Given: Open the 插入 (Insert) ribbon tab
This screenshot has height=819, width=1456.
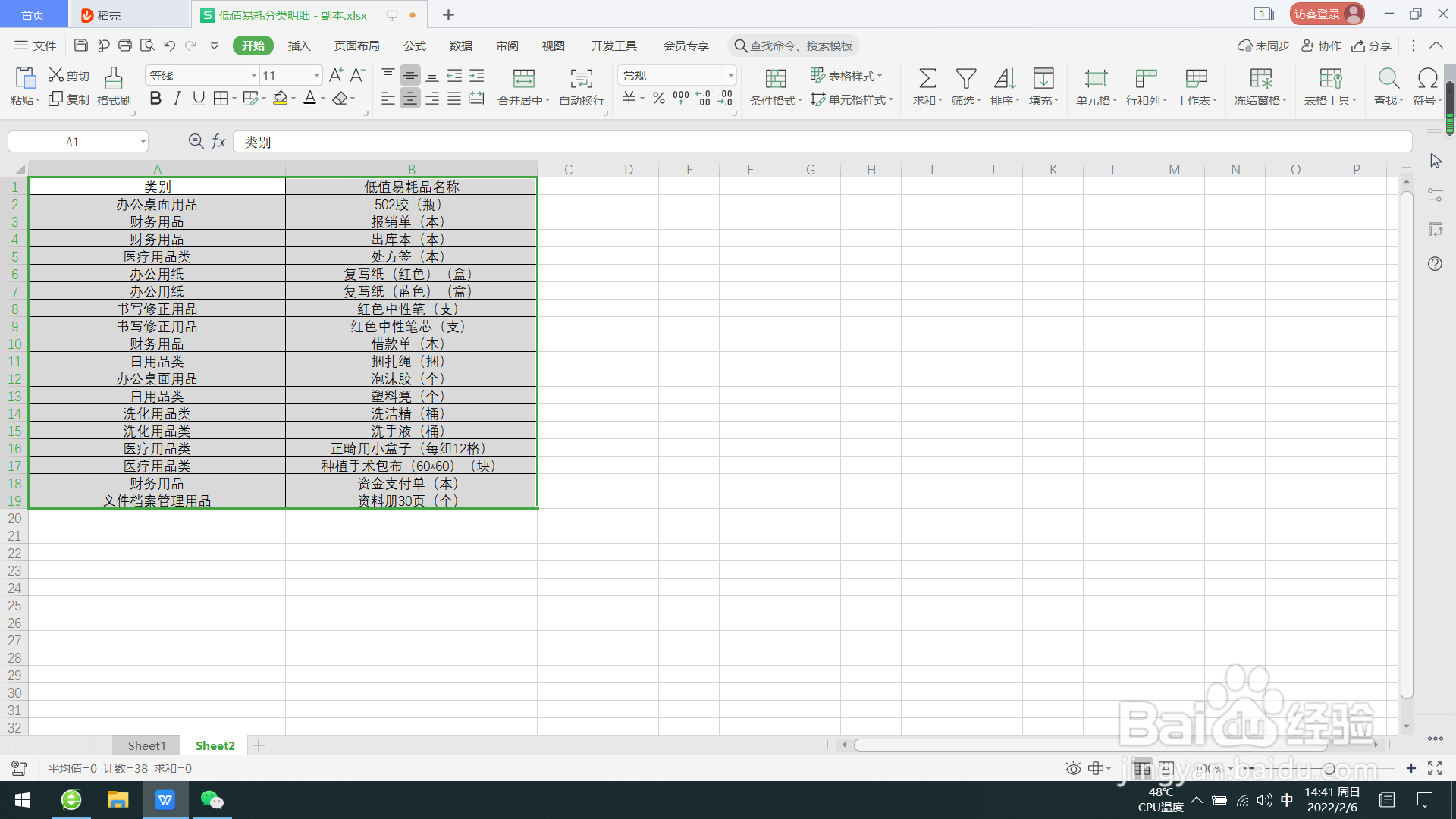Looking at the screenshot, I should click(x=299, y=45).
